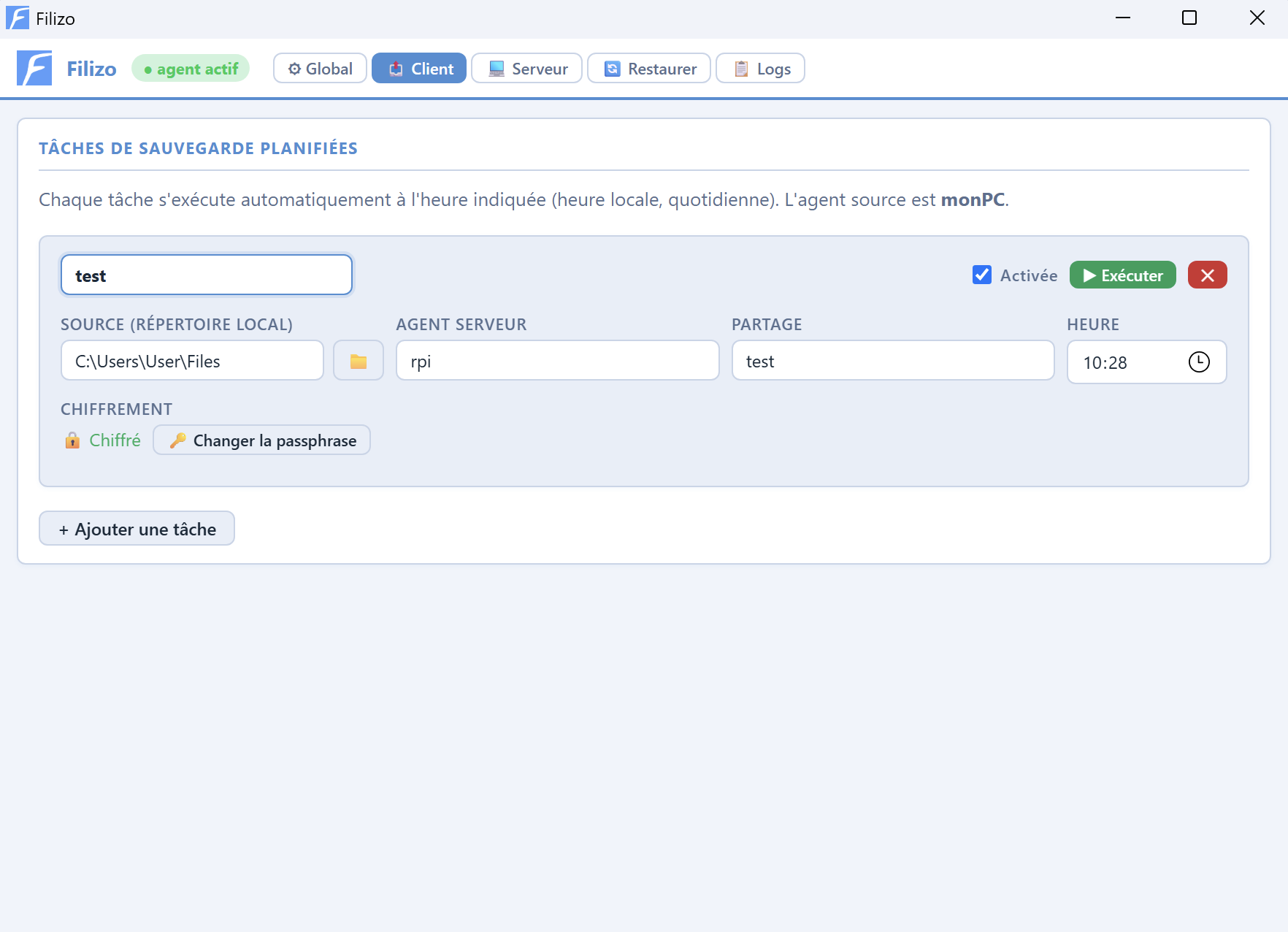Viewport: 1288px width, 932px height.
Task: Click the 'Chiffré' status text
Action: click(x=115, y=440)
